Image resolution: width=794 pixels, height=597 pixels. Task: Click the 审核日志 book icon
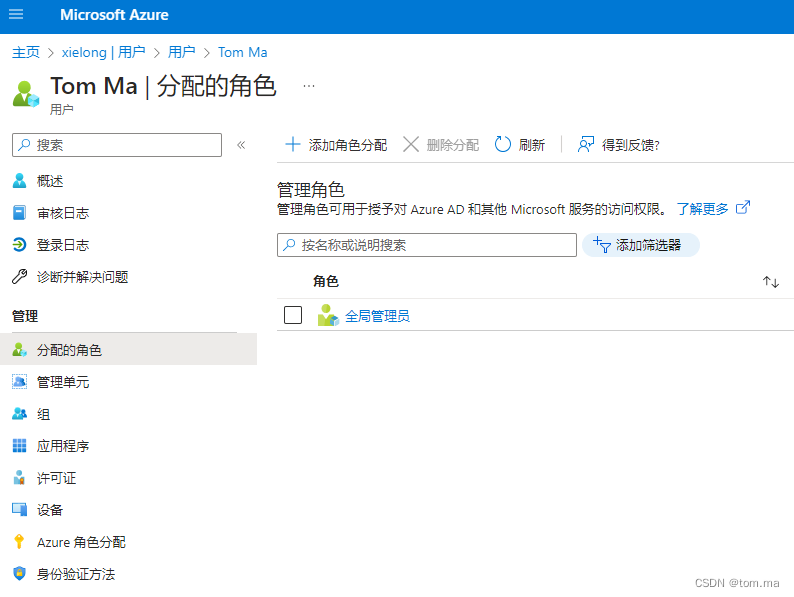pos(19,213)
